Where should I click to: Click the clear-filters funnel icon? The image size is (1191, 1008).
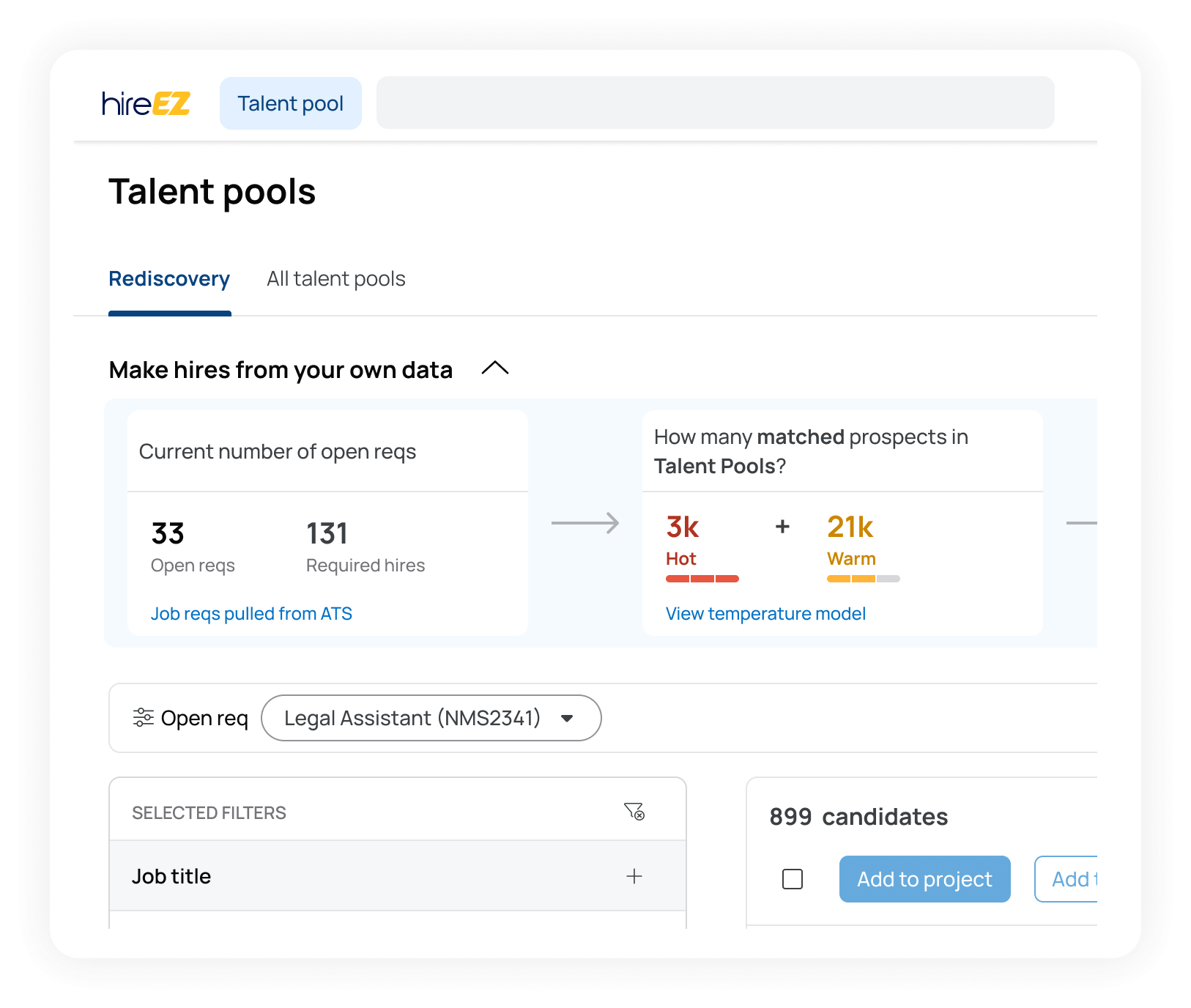click(x=634, y=809)
